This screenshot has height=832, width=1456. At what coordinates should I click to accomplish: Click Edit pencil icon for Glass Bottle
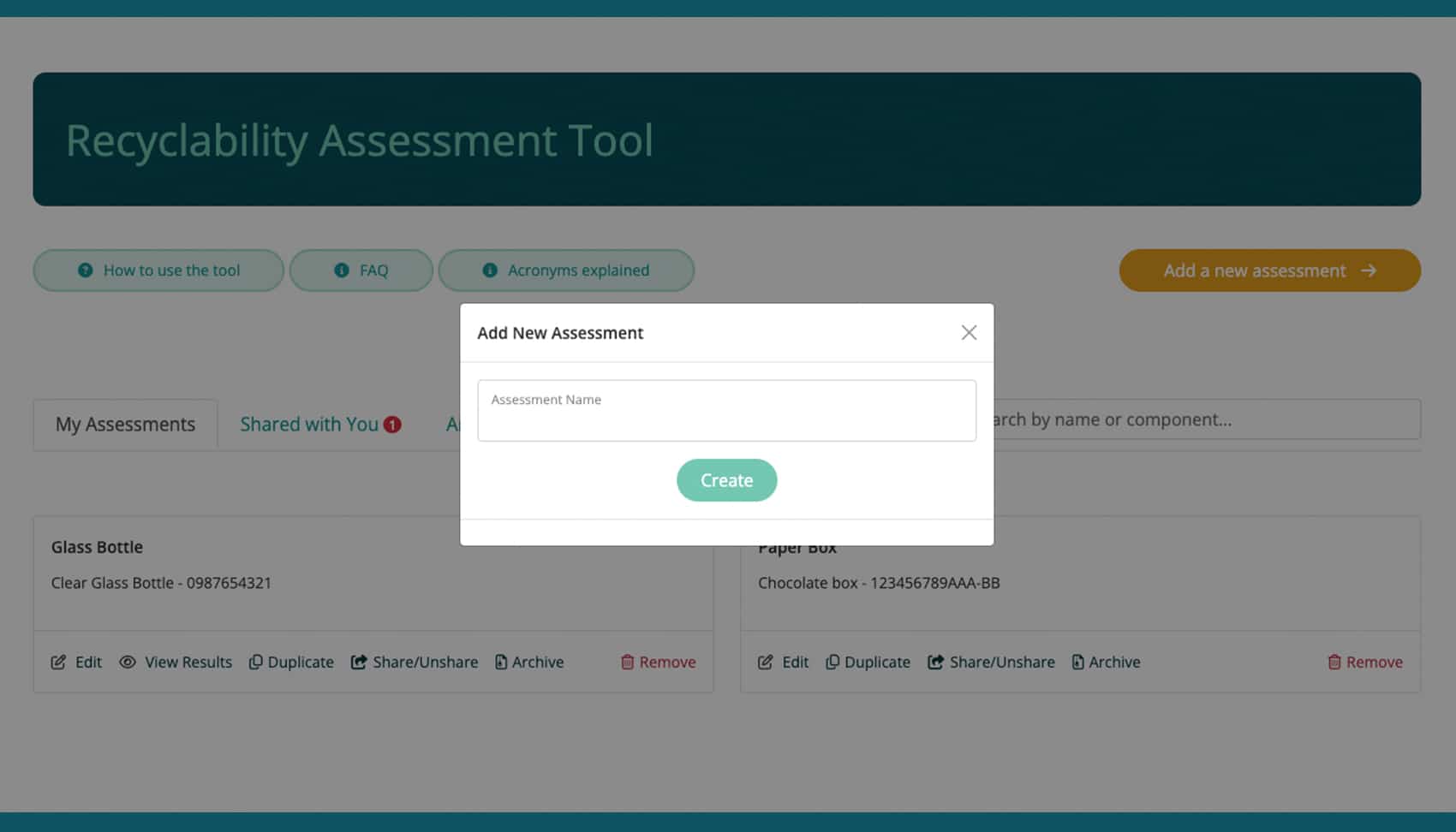pyautogui.click(x=58, y=662)
